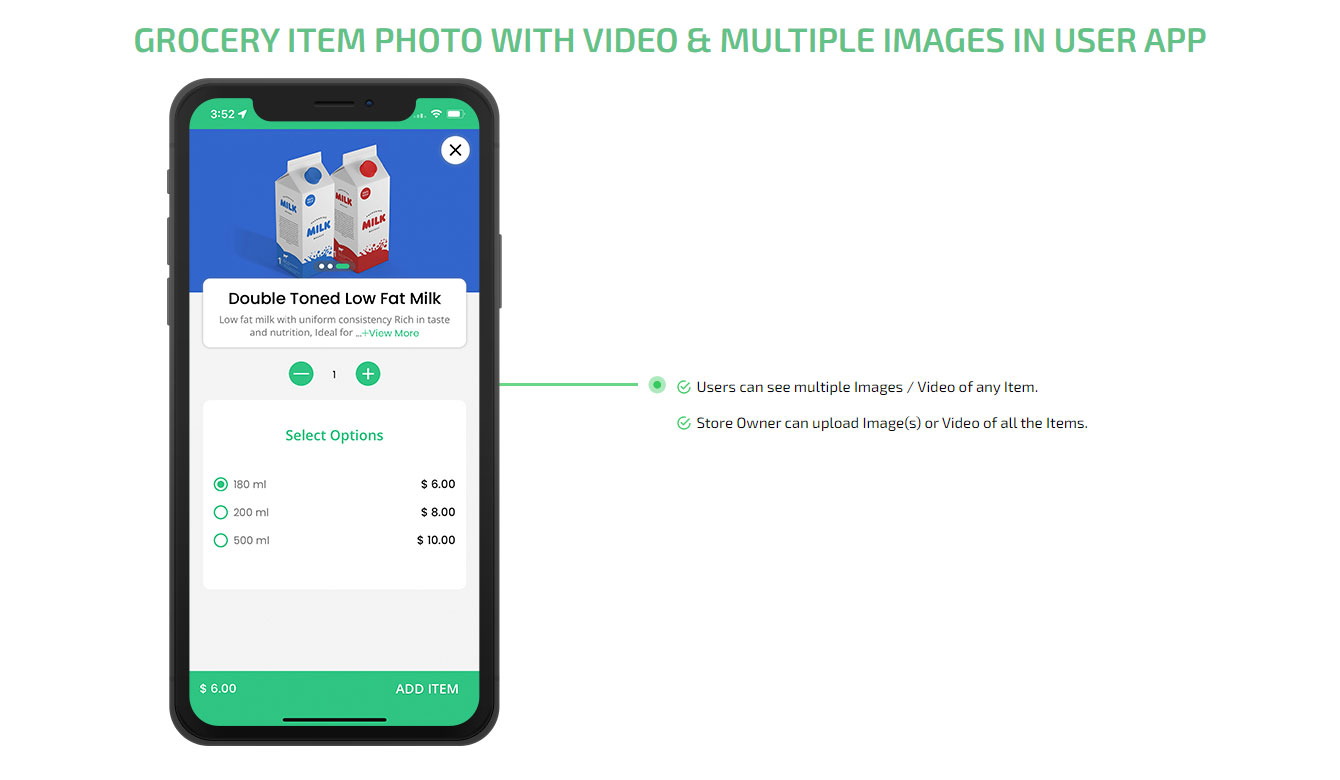Click the '$ 8.00' price
1340x780 pixels.
(438, 512)
